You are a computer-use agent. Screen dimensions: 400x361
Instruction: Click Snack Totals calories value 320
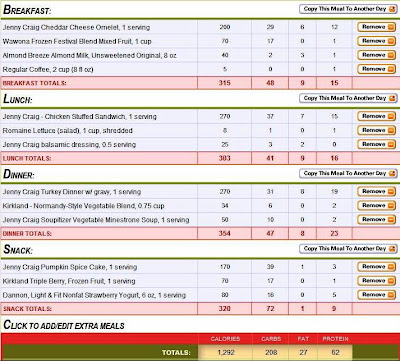[225, 309]
